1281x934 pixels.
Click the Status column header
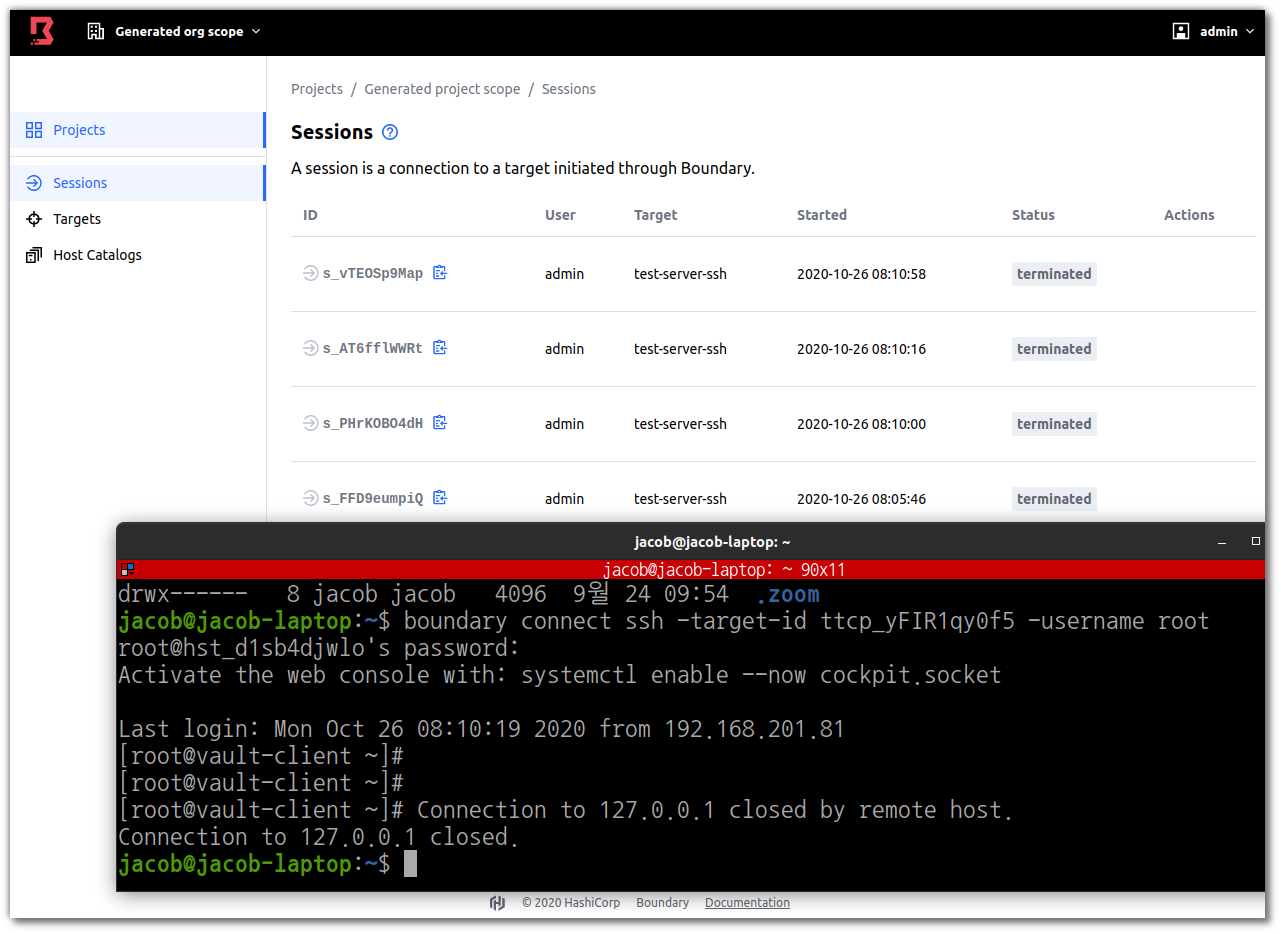(1033, 215)
